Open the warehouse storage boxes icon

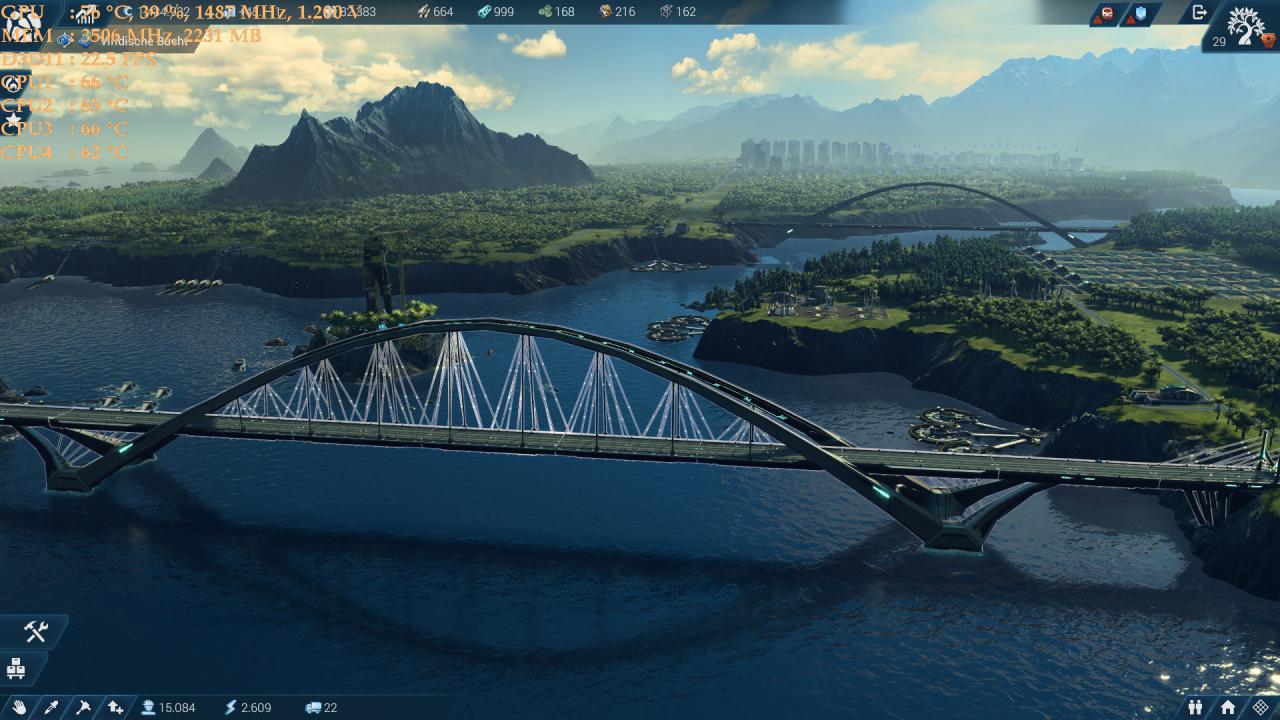(x=14, y=667)
